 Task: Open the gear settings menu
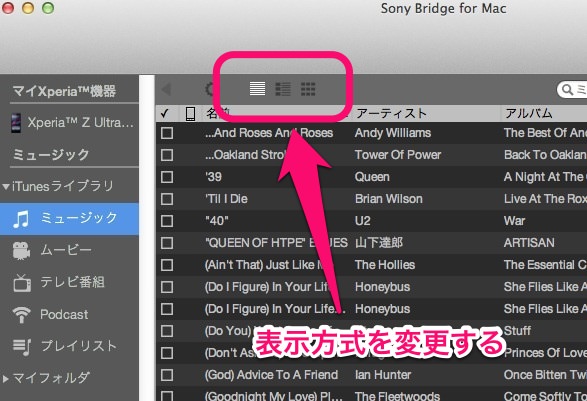click(x=210, y=89)
